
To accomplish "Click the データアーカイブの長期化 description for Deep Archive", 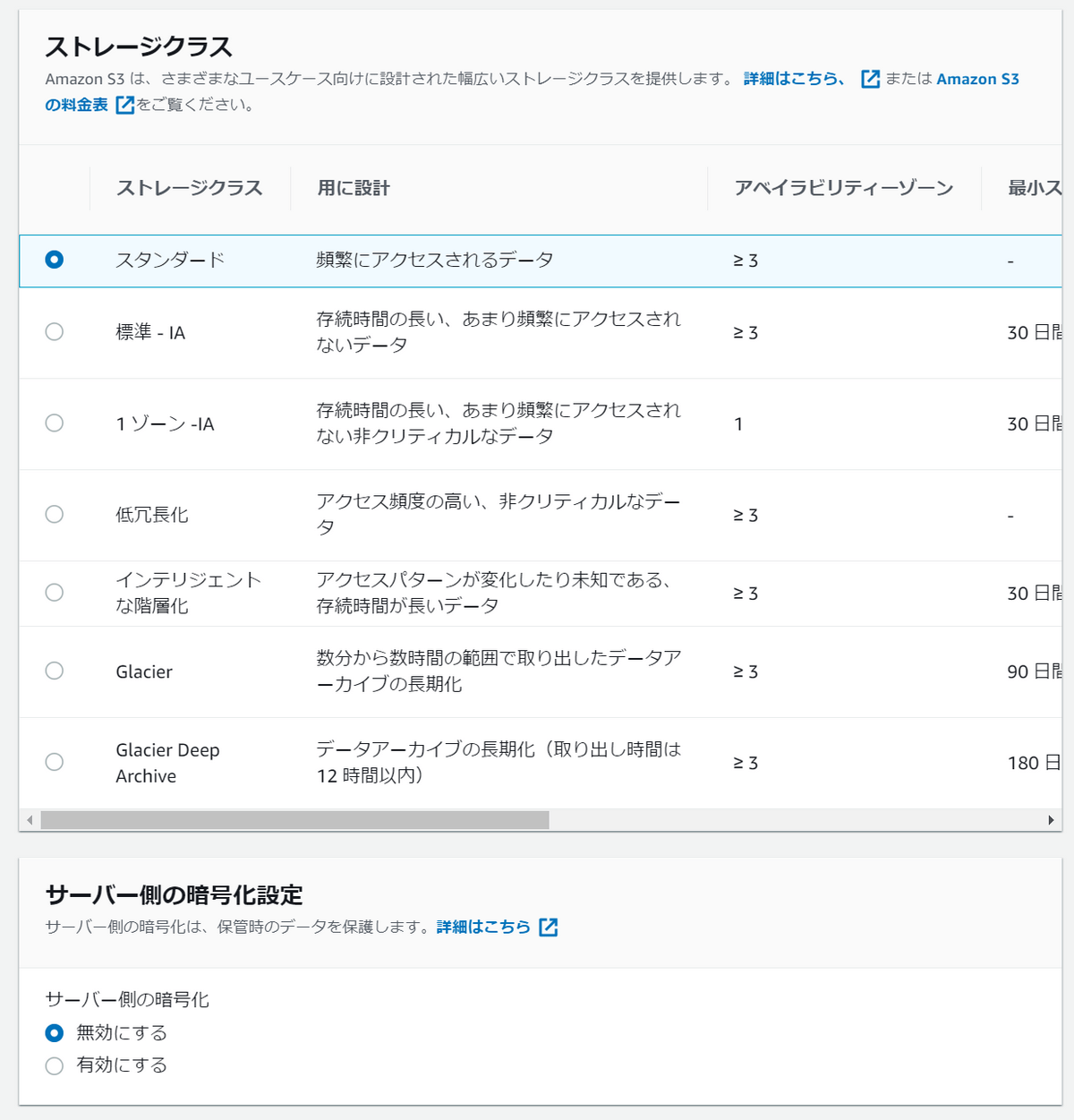I will [499, 763].
